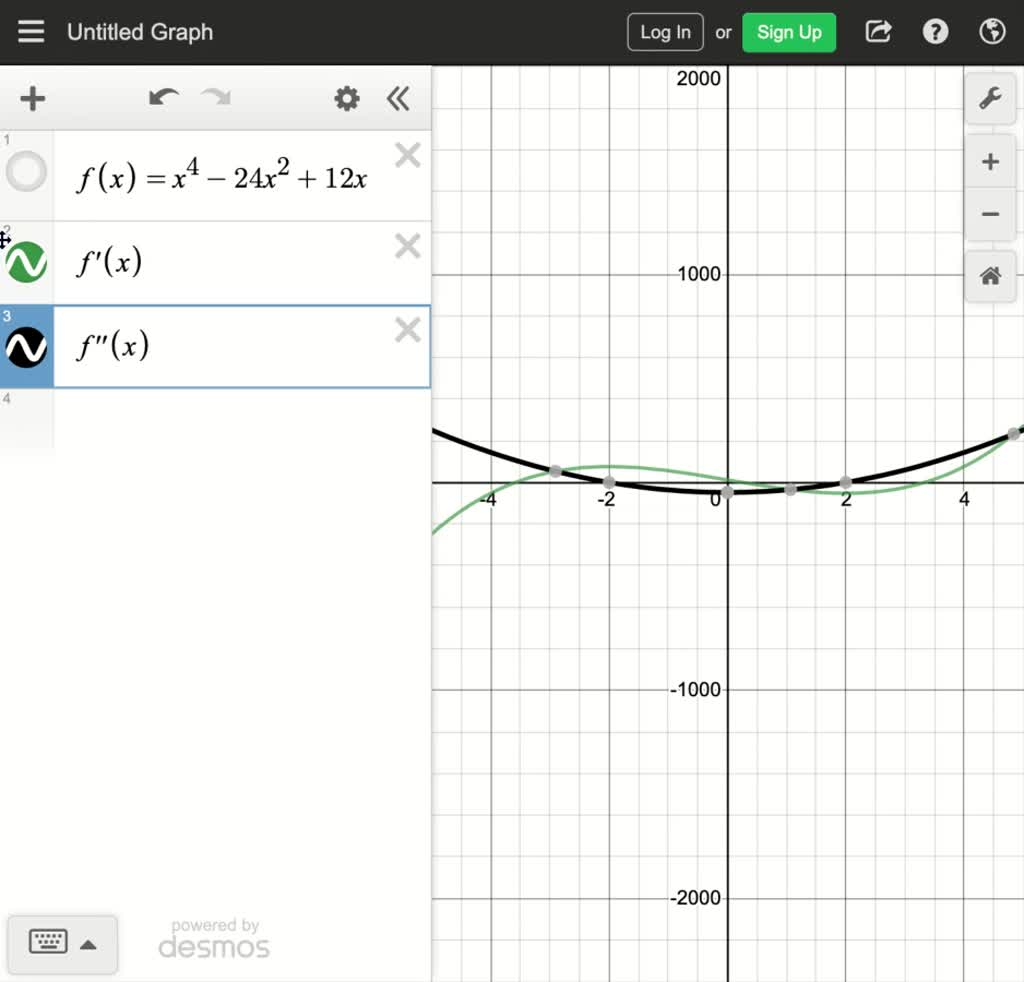Share the graph using the share icon
Screen dimensions: 1024x982
click(x=877, y=31)
